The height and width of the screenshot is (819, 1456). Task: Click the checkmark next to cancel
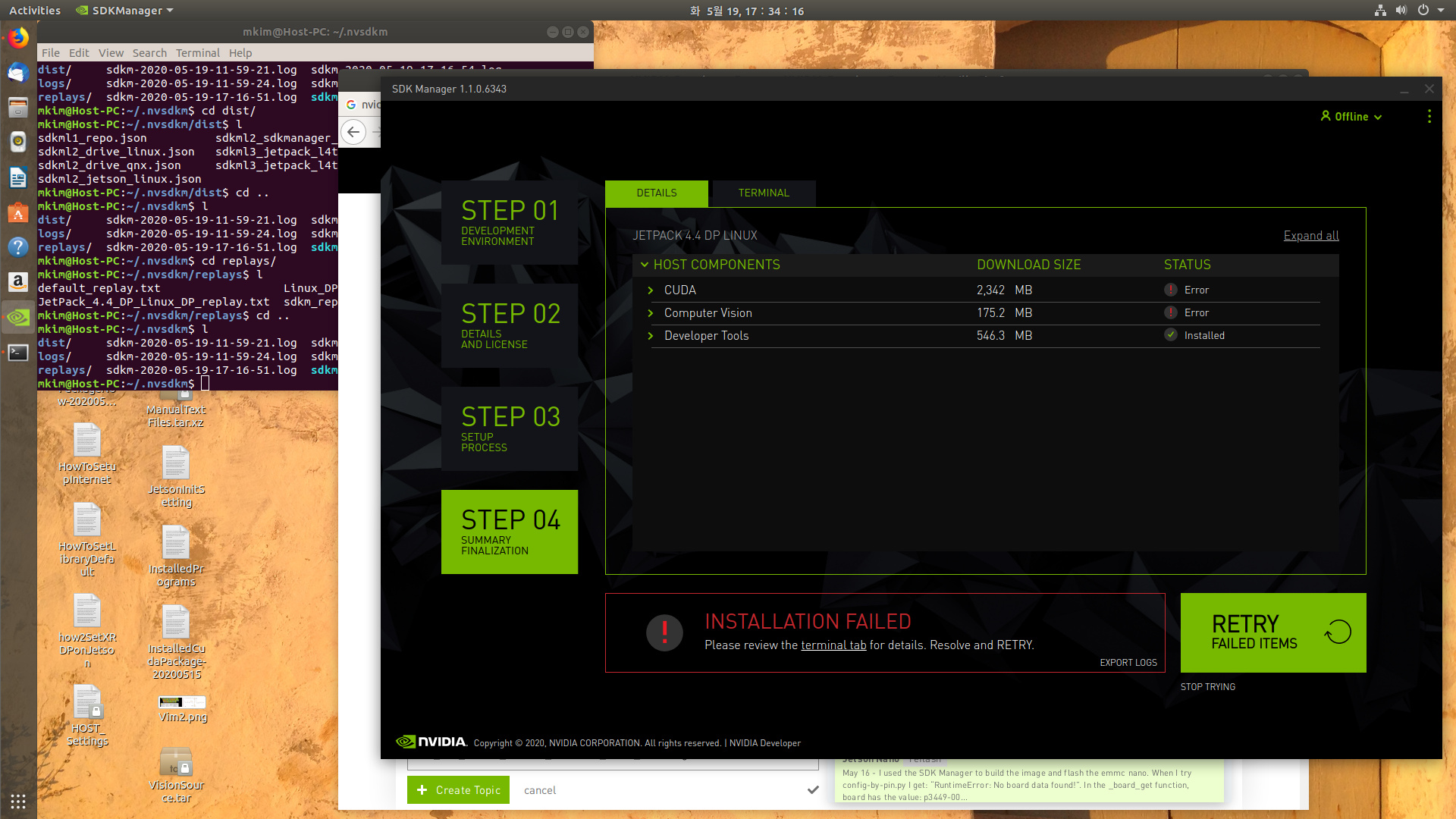pyautogui.click(x=814, y=789)
